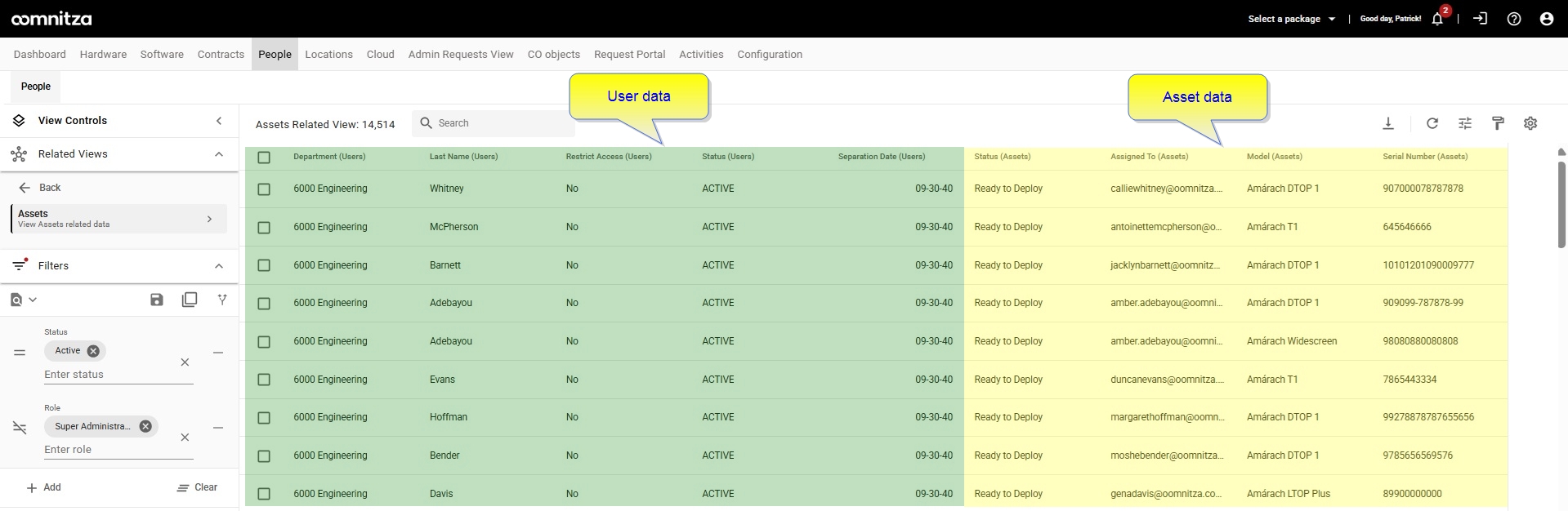Image resolution: width=1568 pixels, height=511 pixels.
Task: Click the Add filter button
Action: (x=44, y=488)
